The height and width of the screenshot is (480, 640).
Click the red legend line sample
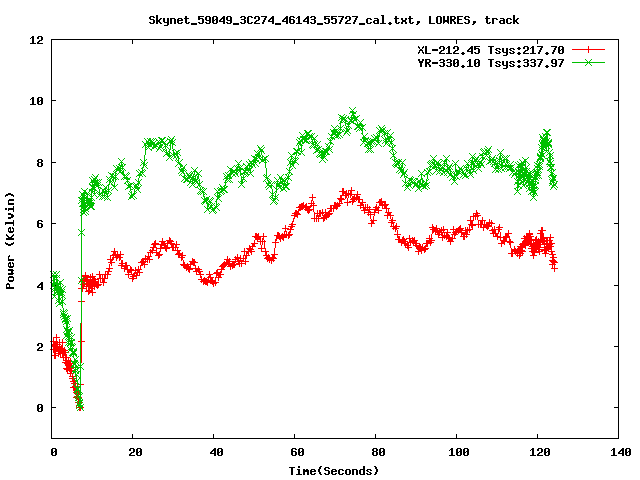588,50
